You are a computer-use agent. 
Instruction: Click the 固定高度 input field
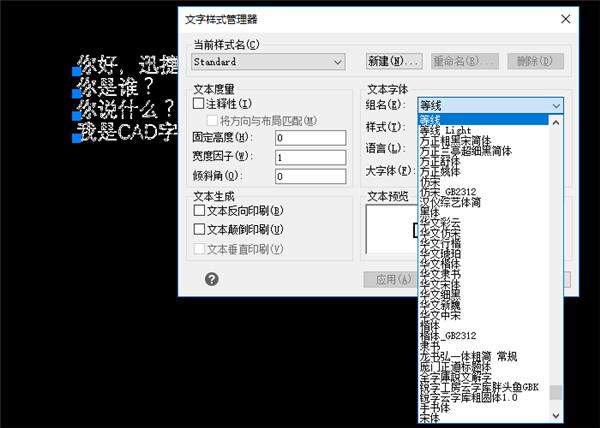point(310,138)
